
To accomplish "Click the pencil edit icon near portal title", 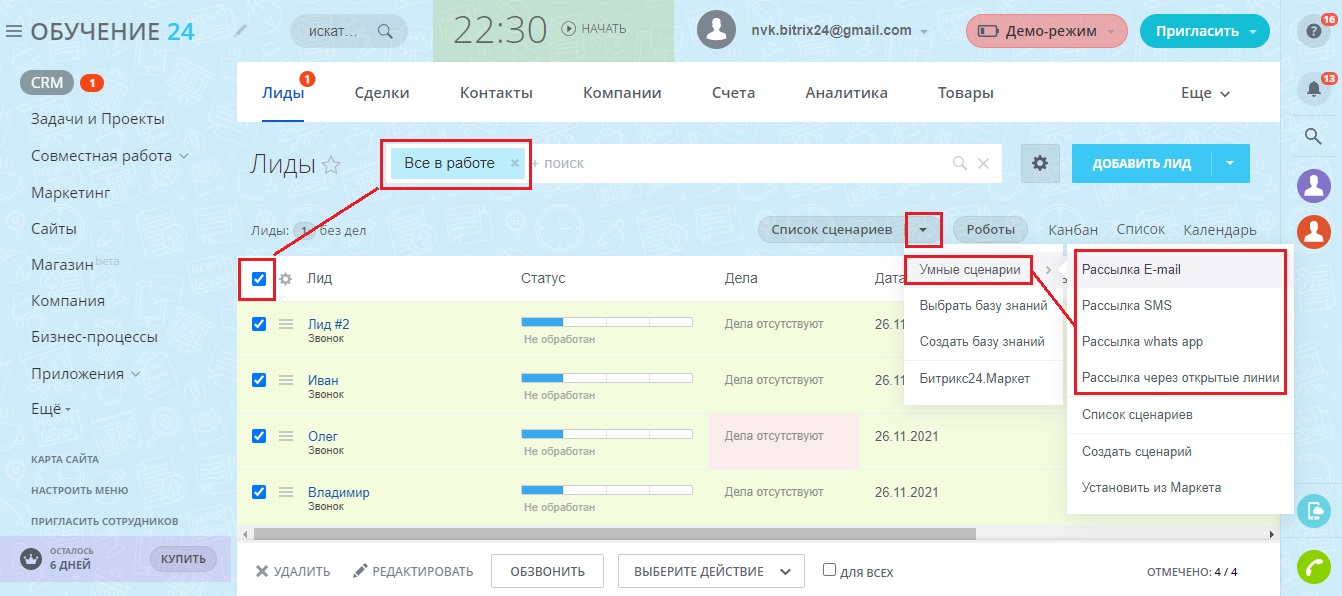I will 241,31.
